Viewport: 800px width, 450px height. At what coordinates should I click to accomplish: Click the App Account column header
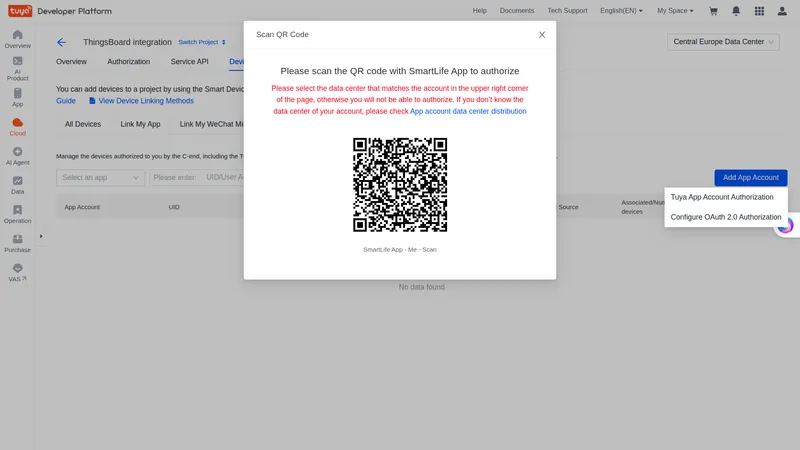[x=82, y=207]
